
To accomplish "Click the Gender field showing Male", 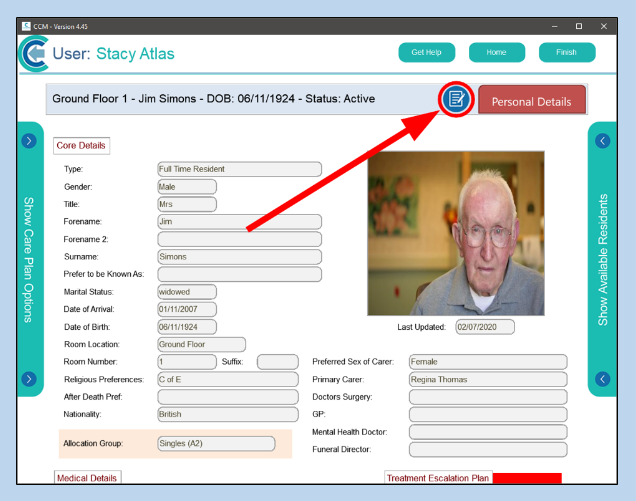I will point(187,187).
